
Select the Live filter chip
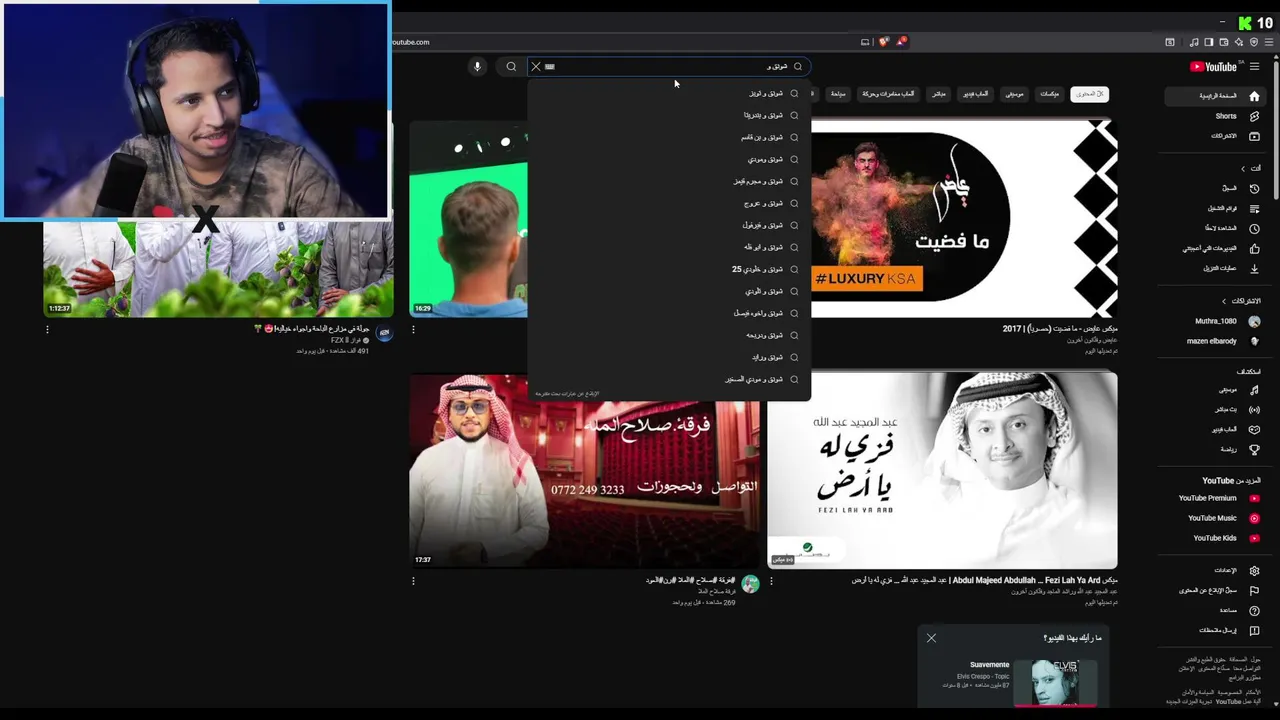[938, 94]
